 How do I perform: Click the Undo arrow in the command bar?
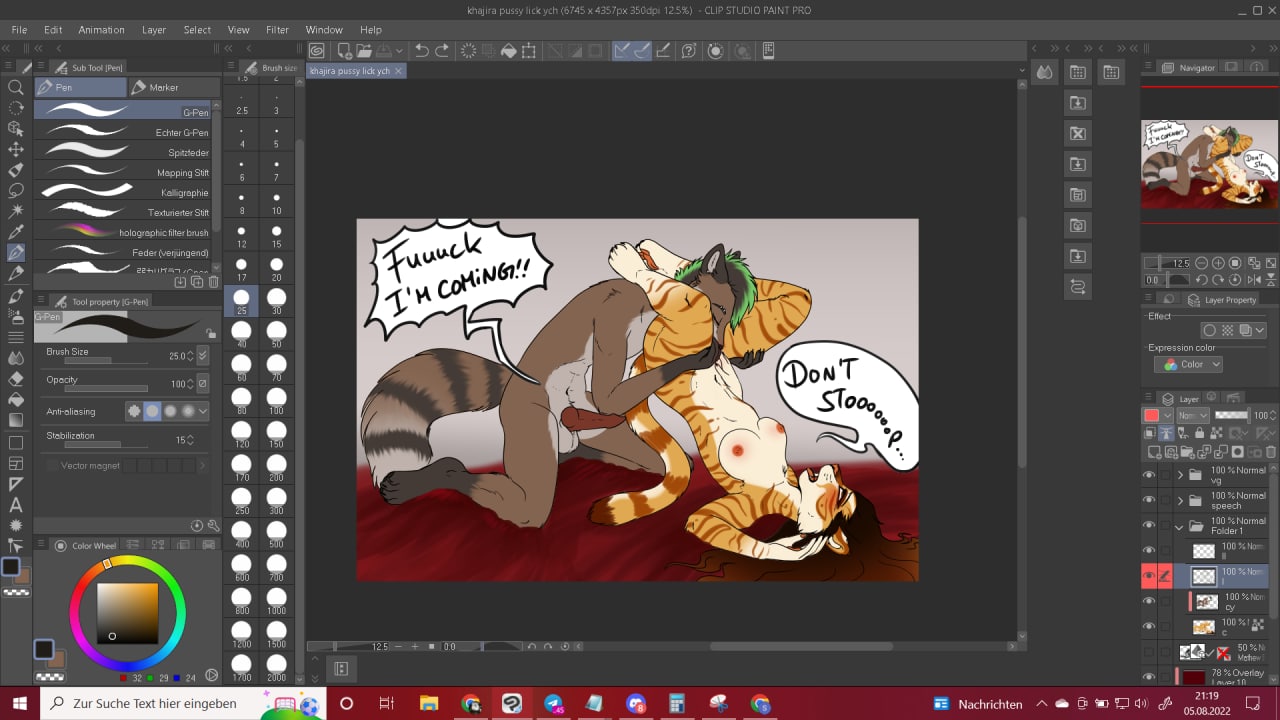(x=421, y=51)
